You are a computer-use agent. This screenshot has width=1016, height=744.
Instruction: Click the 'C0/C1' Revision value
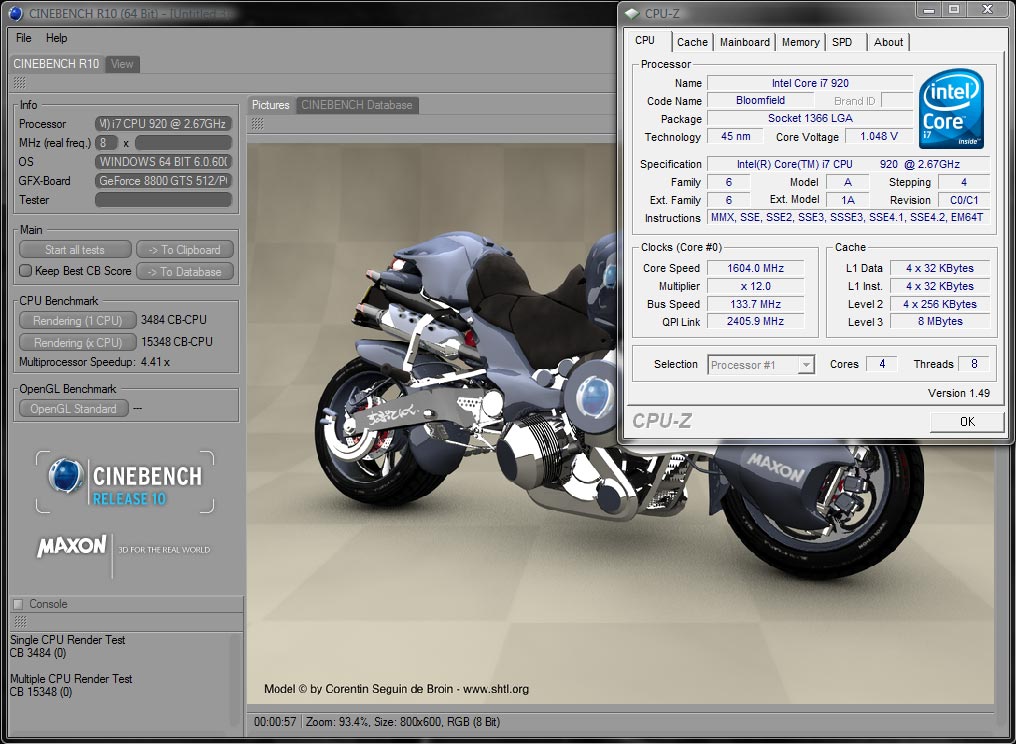(x=964, y=200)
